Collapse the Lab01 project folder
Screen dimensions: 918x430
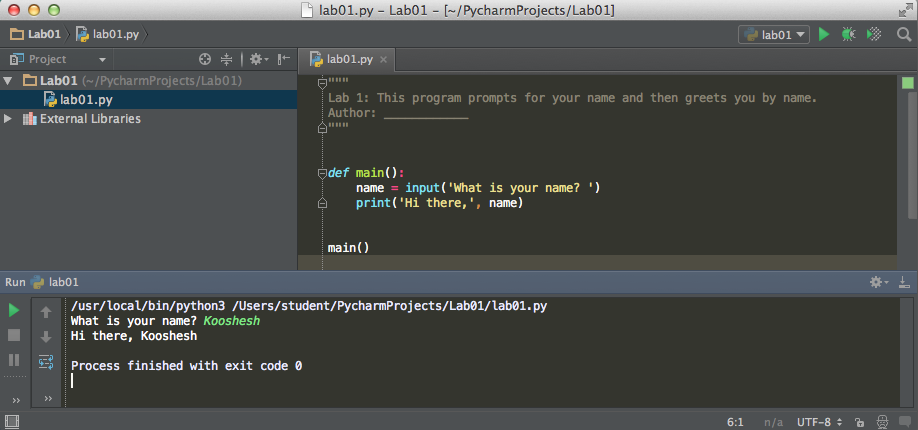click(9, 80)
